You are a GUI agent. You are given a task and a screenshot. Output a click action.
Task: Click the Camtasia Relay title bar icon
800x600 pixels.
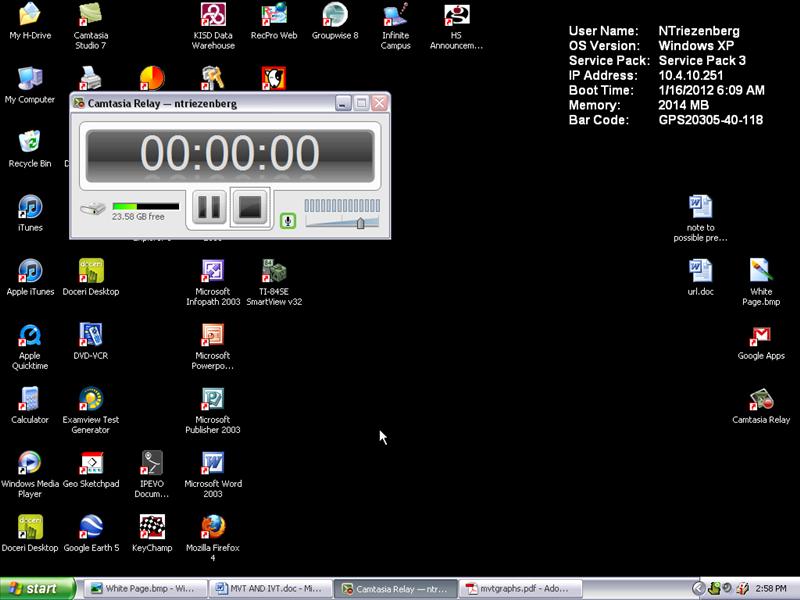(79, 103)
